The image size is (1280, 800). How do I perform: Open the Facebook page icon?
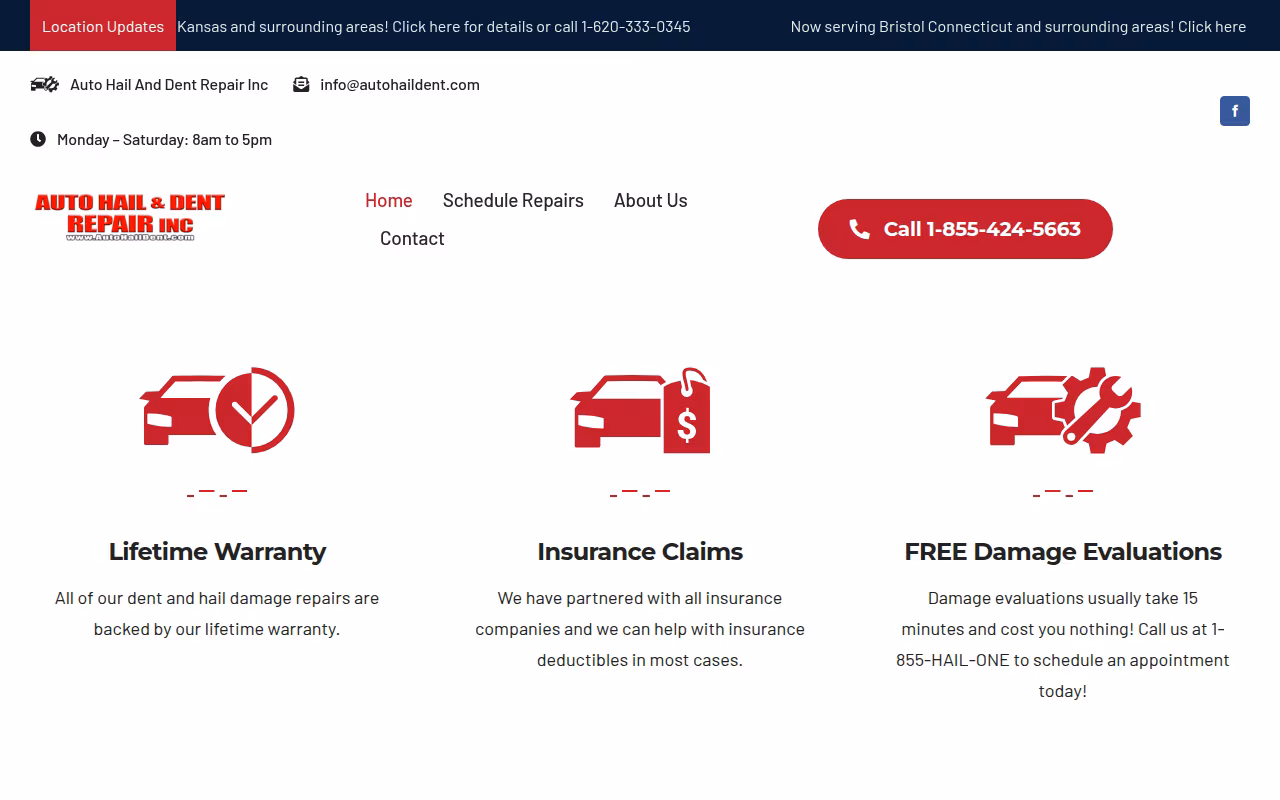tap(1235, 111)
